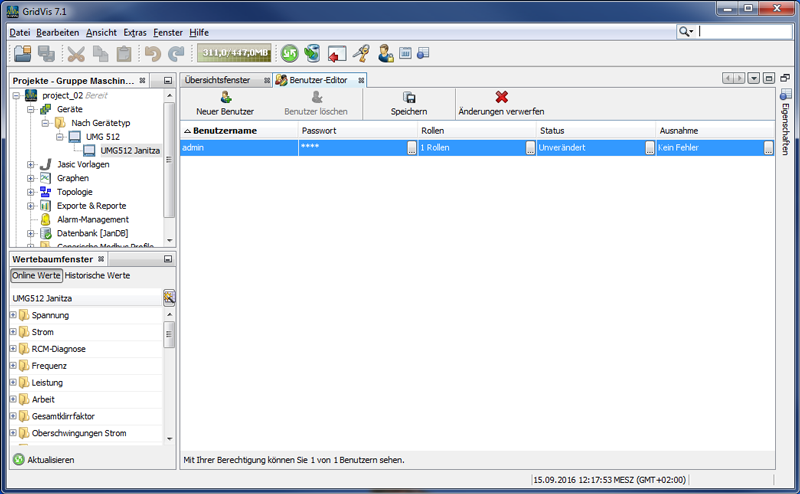Click the search field in top right
The width and height of the screenshot is (800, 494).
point(745,32)
